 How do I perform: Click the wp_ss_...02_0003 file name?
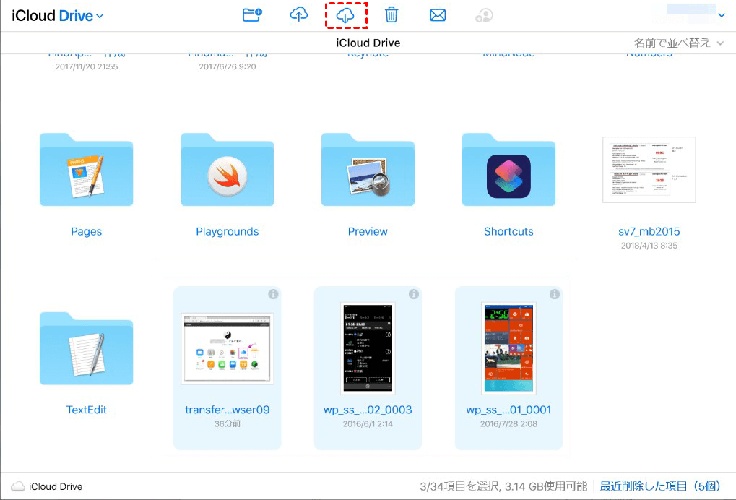tap(368, 409)
